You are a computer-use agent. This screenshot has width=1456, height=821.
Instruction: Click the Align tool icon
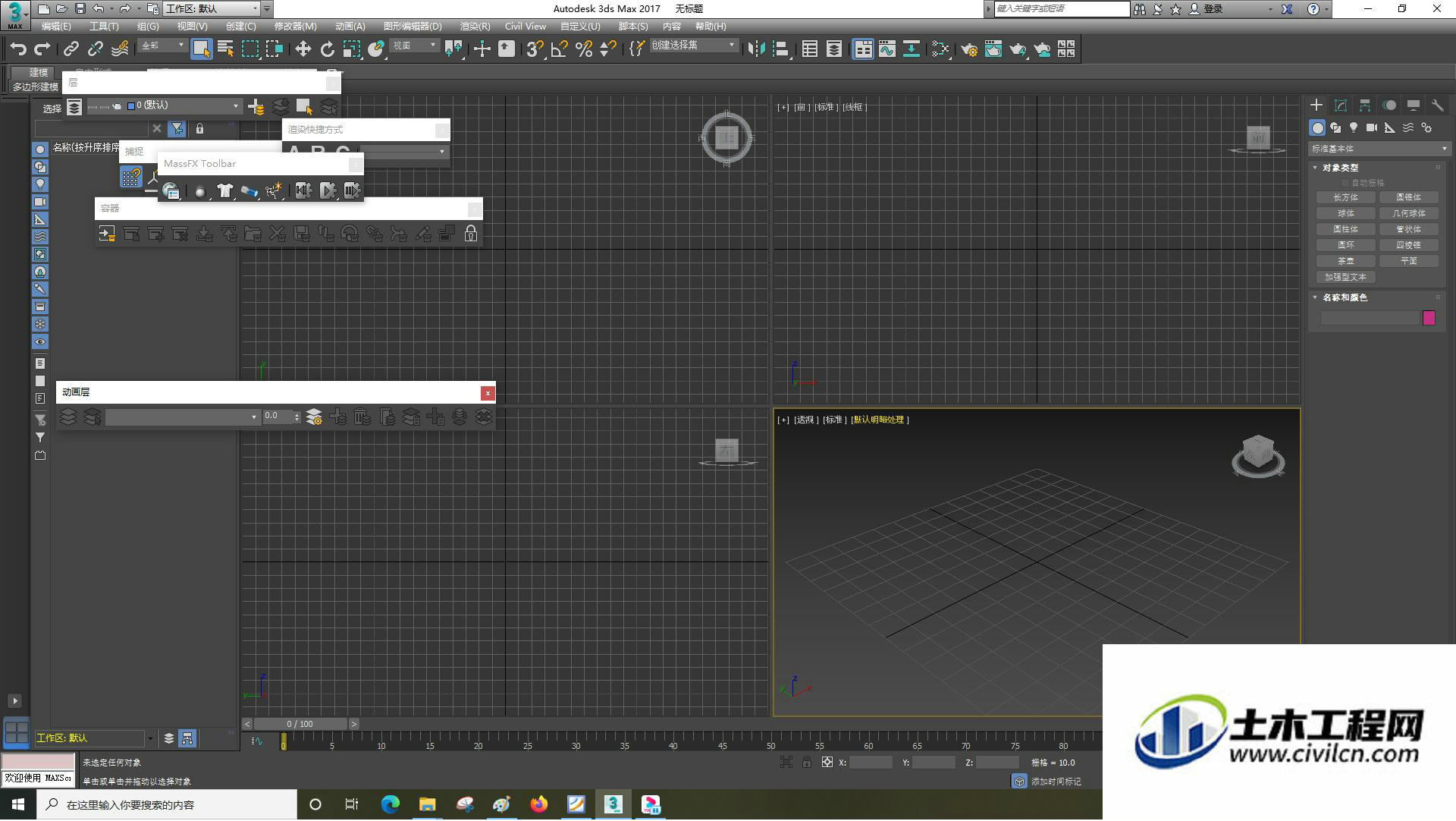click(x=781, y=49)
